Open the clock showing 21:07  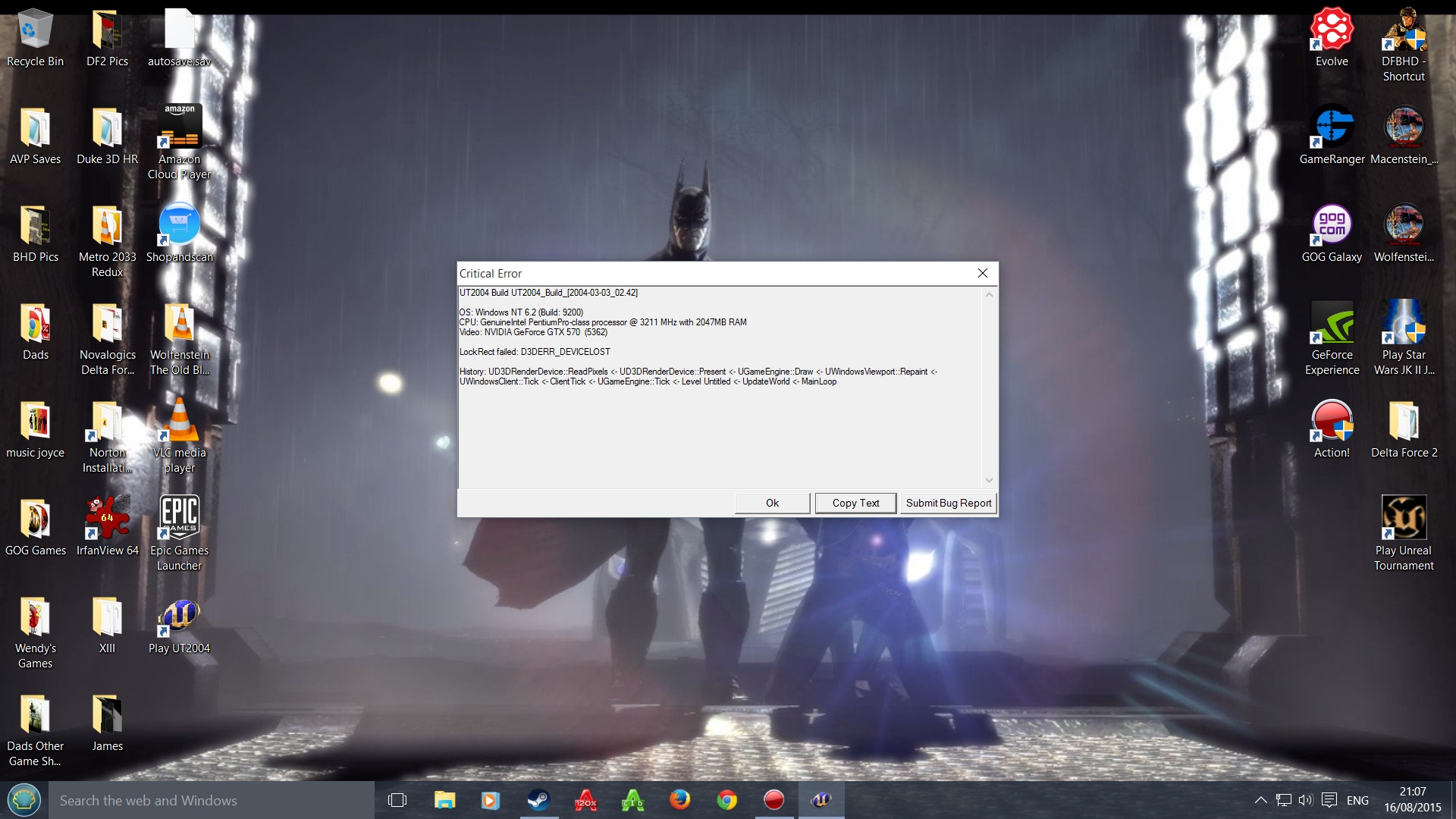coord(1412,800)
